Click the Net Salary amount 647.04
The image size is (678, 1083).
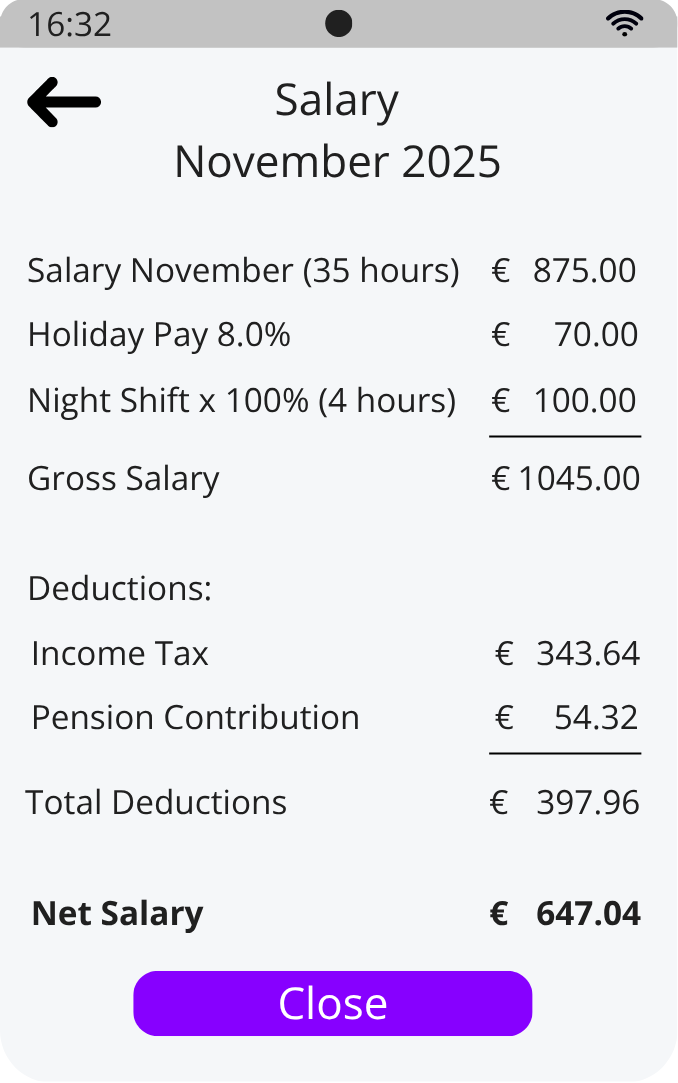tap(588, 913)
